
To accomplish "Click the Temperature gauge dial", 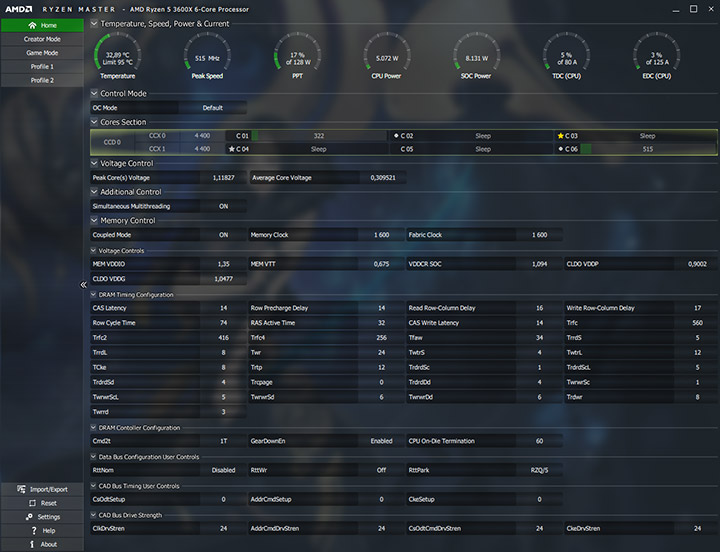I will (118, 54).
